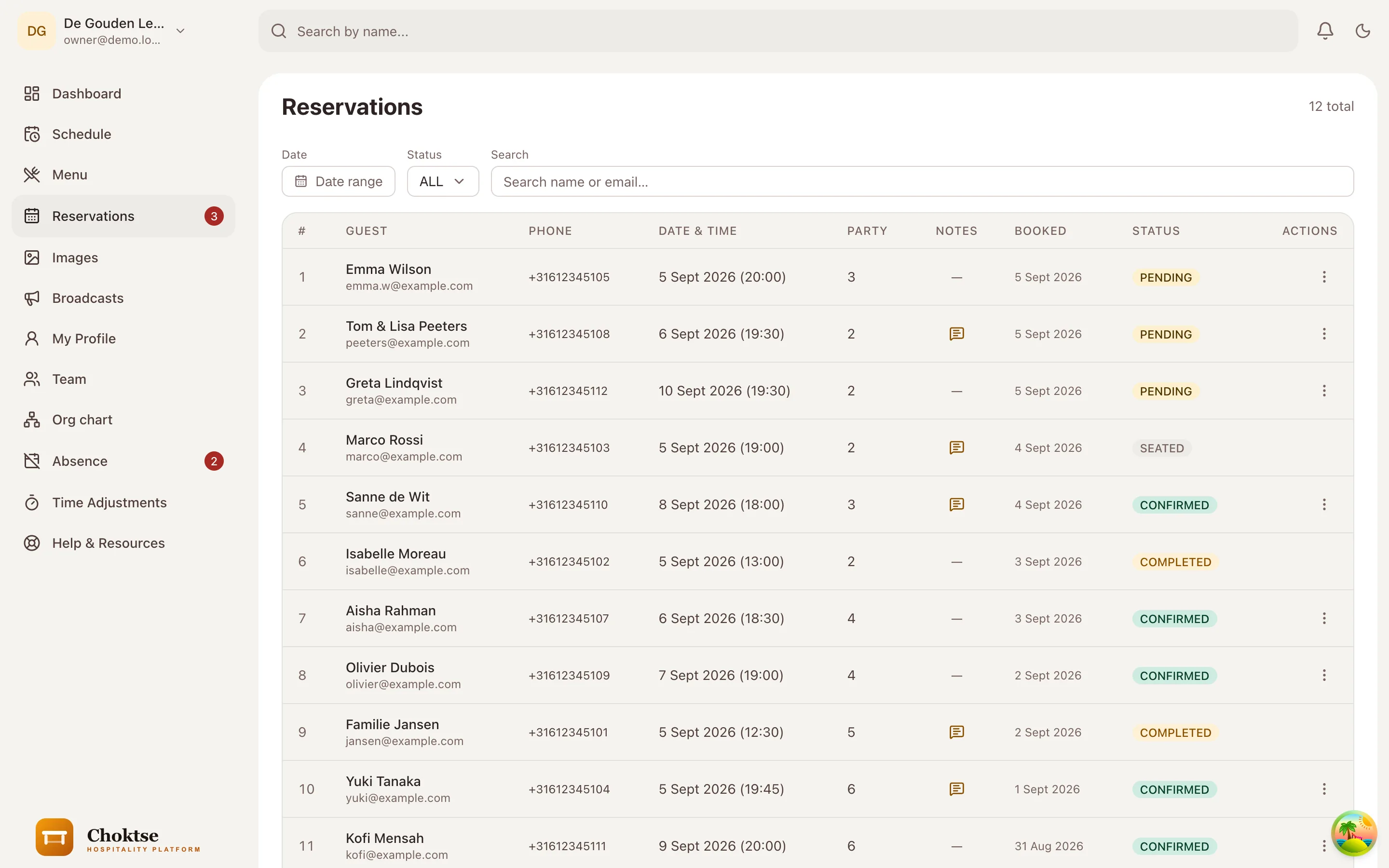Screen dimensions: 1389x868
Task: Open actions menu for Tom & Lisa Peeters
Action: pos(1323,334)
